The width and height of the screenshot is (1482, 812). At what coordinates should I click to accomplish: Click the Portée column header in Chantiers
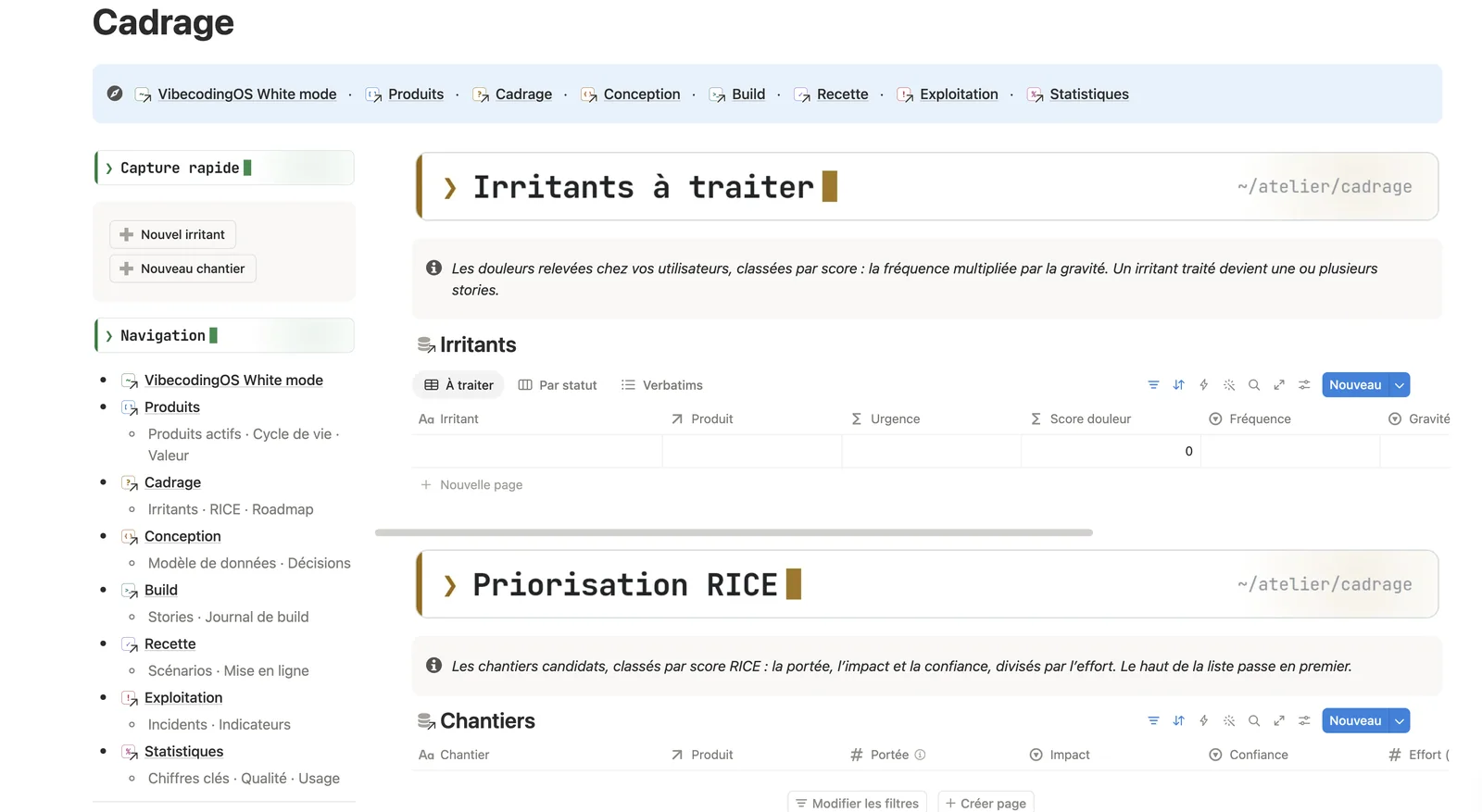click(x=931, y=756)
